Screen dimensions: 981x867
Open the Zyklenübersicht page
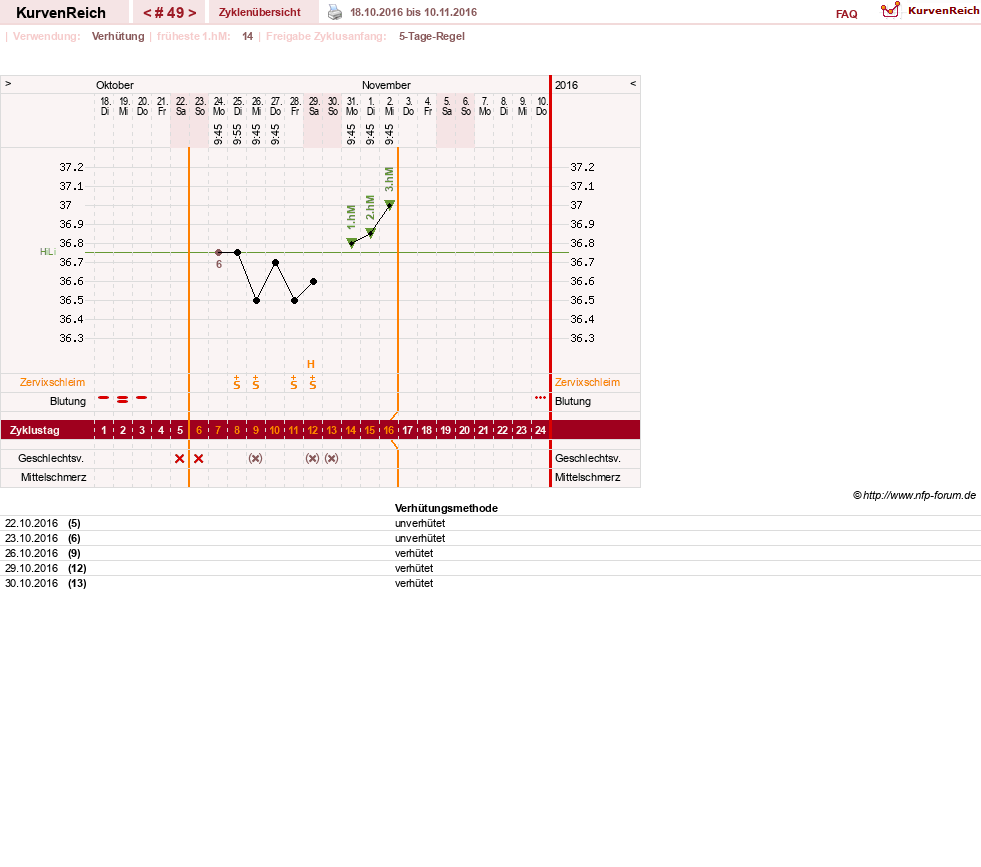[x=260, y=12]
